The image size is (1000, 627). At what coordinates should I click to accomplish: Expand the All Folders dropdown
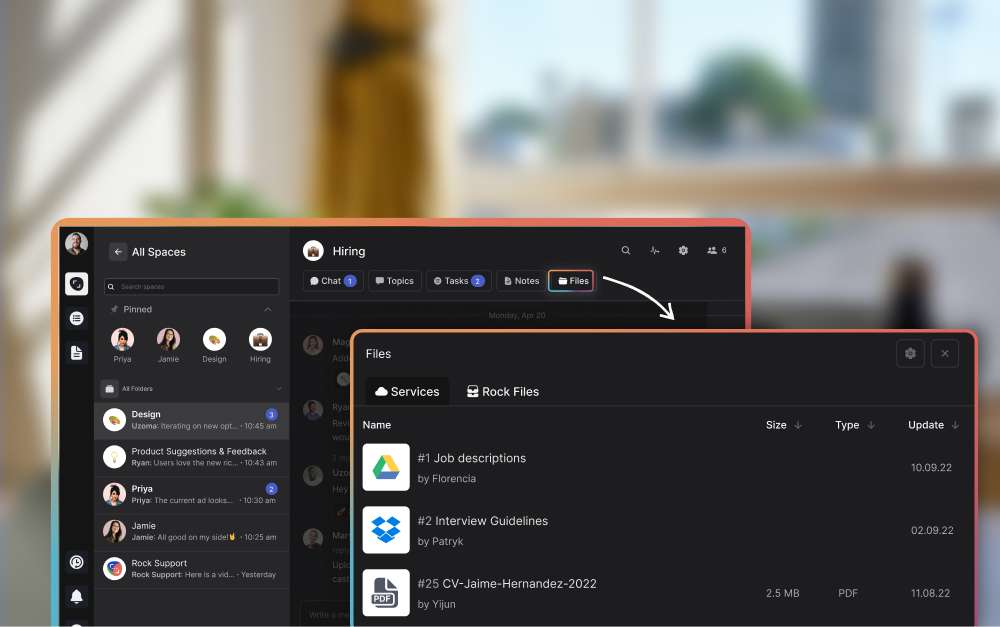[278, 388]
